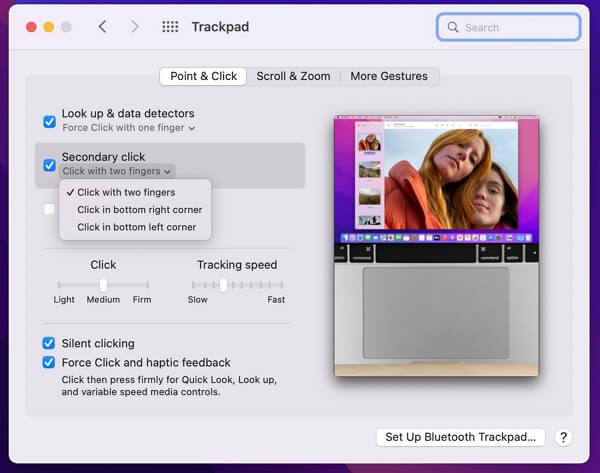Collapse the Click with two fingers dropdown
The width and height of the screenshot is (600, 473).
(x=116, y=171)
